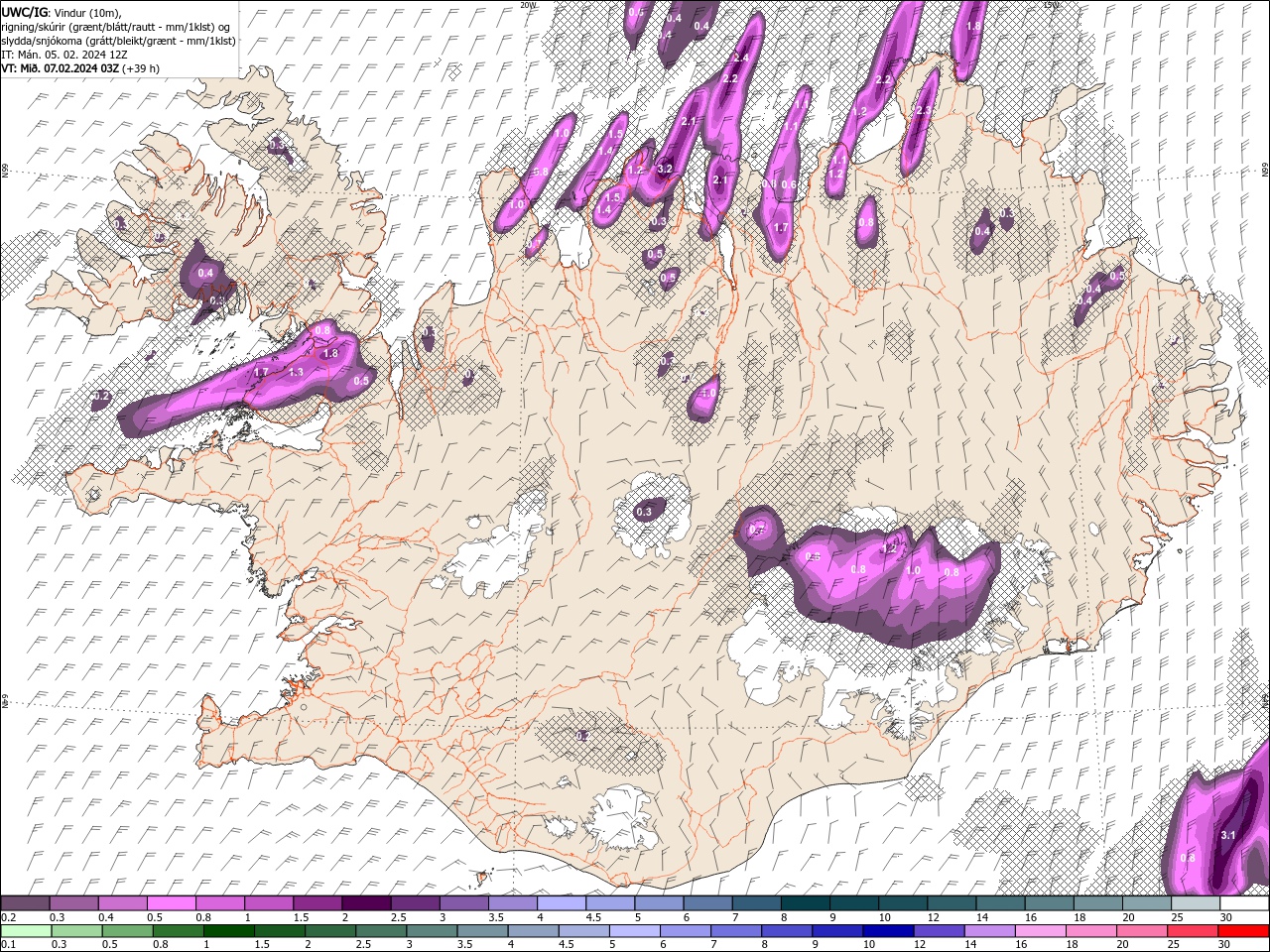Click the light pink lower swatch labeled 16
The image size is (1270, 952).
coord(1040,930)
